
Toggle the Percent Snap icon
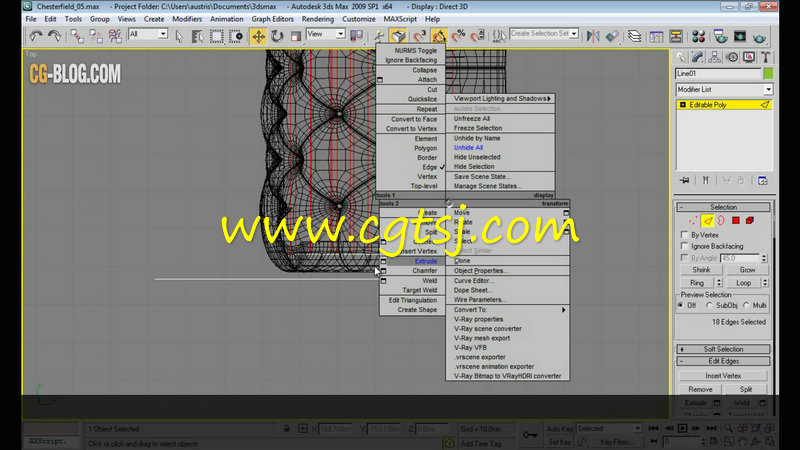pyautogui.click(x=458, y=36)
